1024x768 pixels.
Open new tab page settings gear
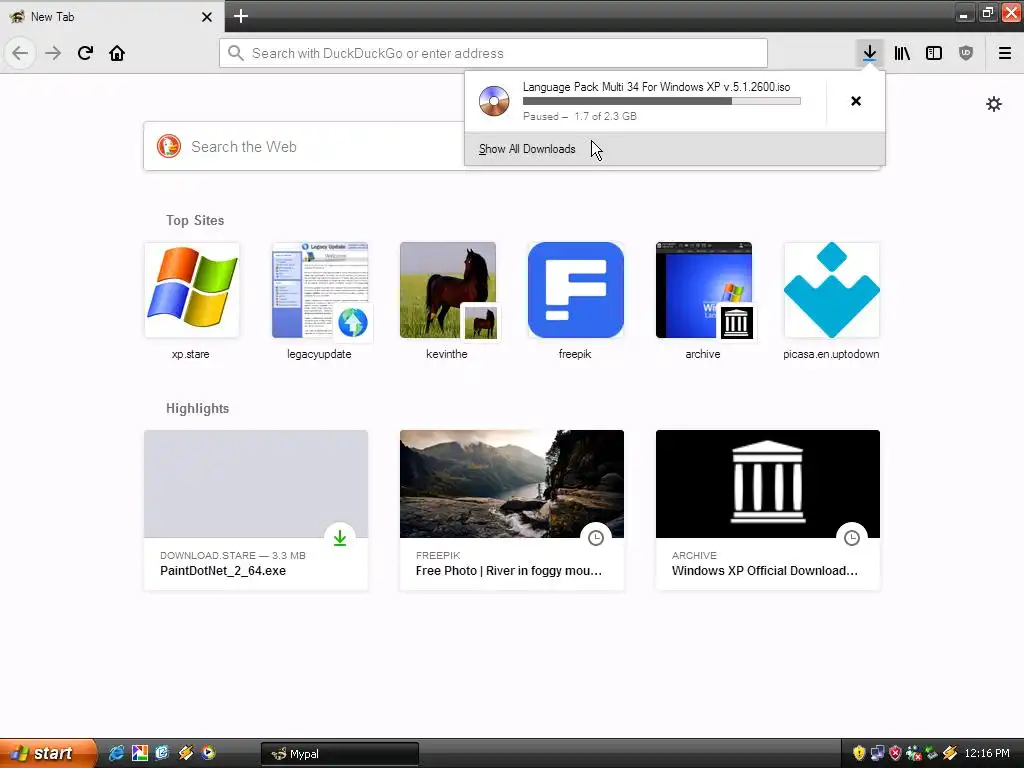994,104
